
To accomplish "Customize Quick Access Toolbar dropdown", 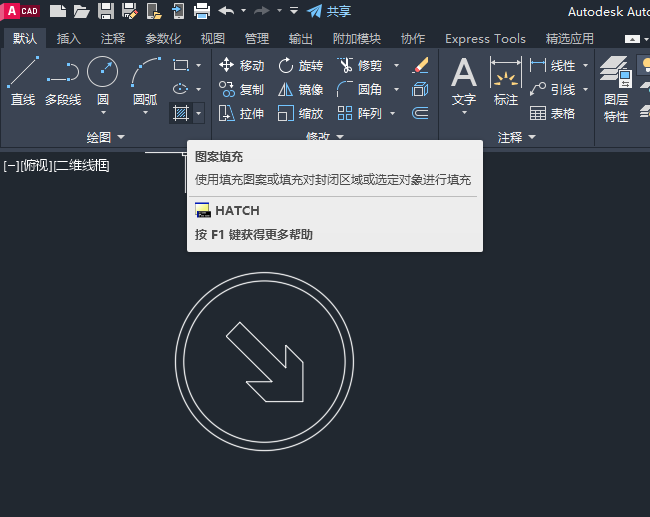I will pyautogui.click(x=294, y=11).
